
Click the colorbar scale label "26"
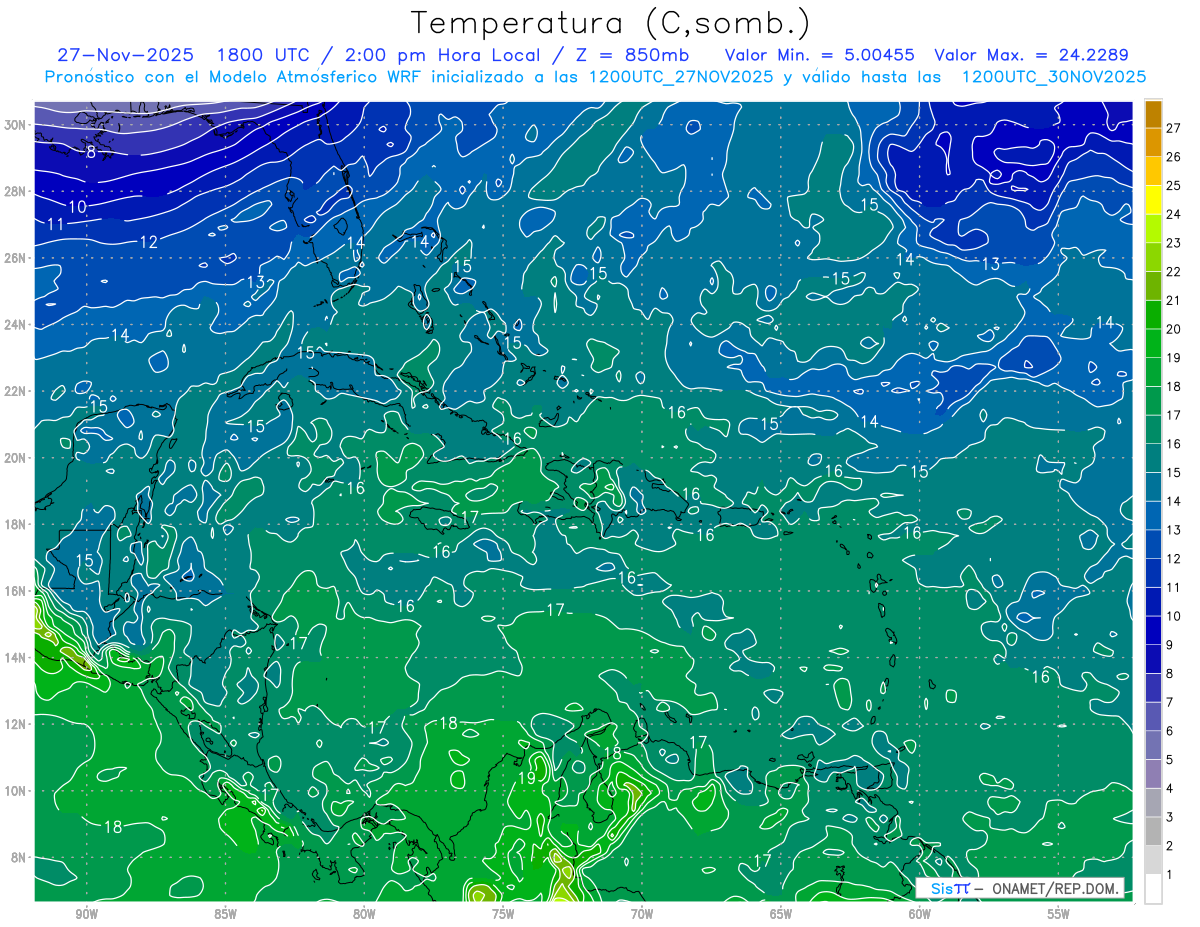click(1174, 156)
